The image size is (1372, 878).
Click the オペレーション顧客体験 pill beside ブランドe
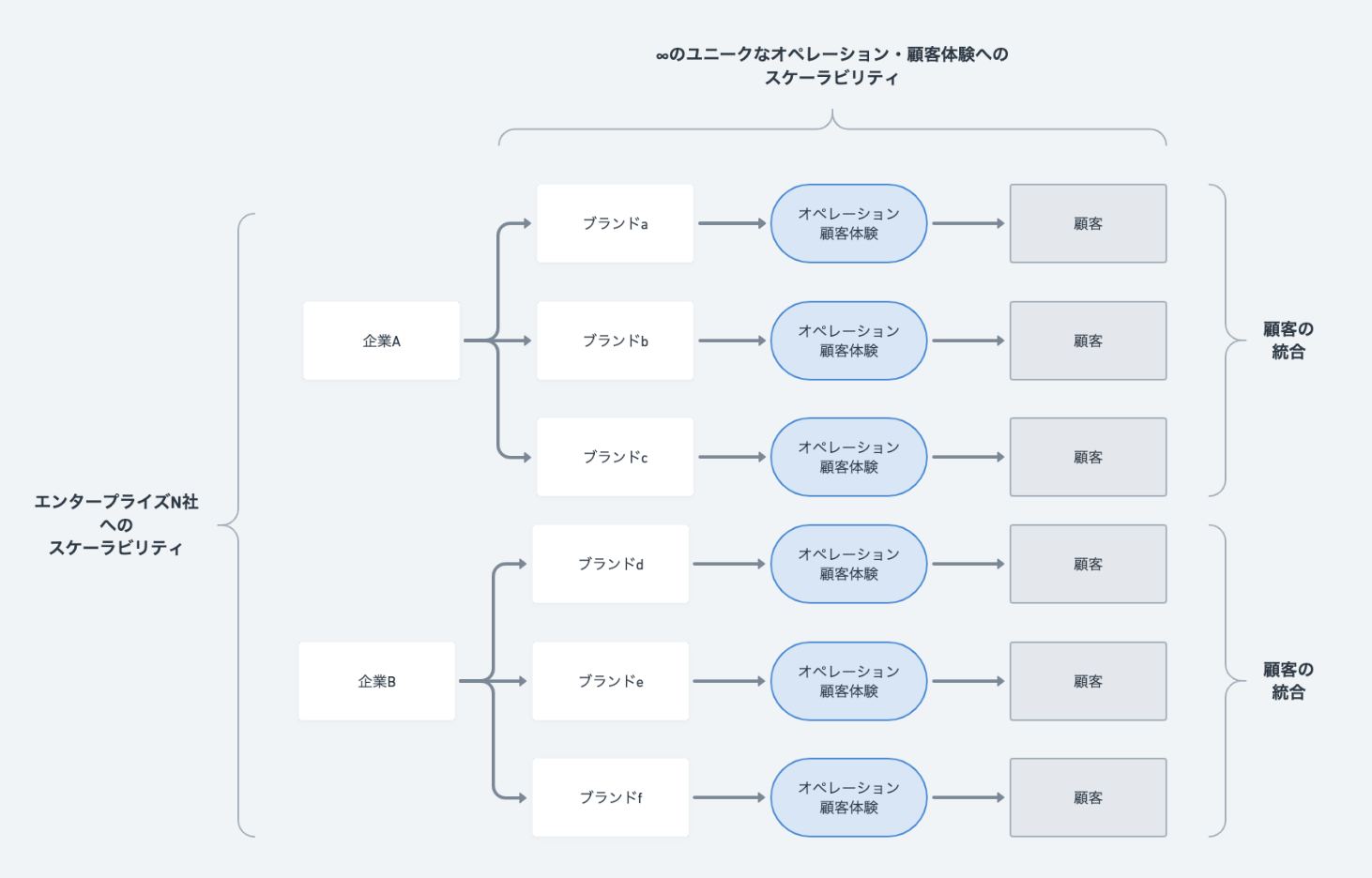tap(848, 681)
